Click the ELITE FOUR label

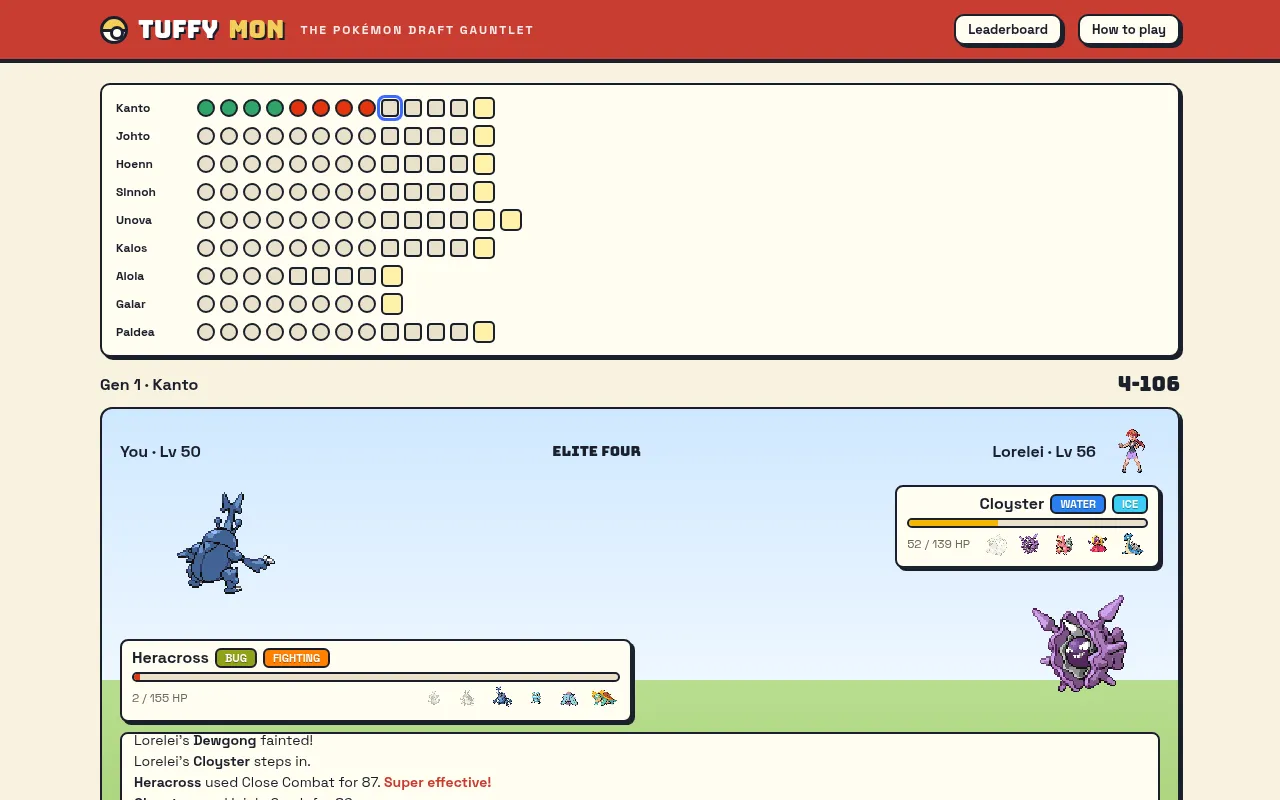tap(597, 451)
